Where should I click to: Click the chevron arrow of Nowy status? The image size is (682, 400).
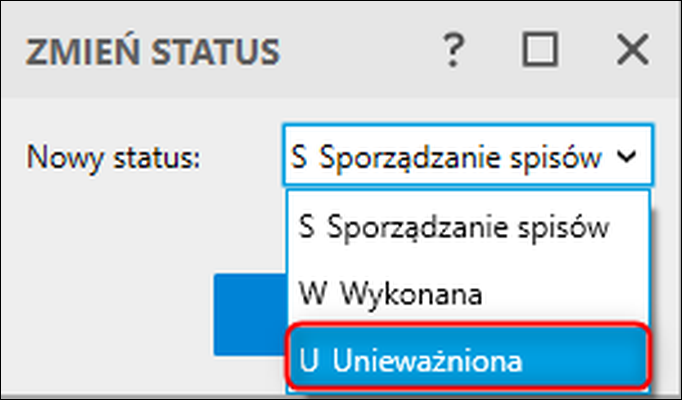coord(627,157)
